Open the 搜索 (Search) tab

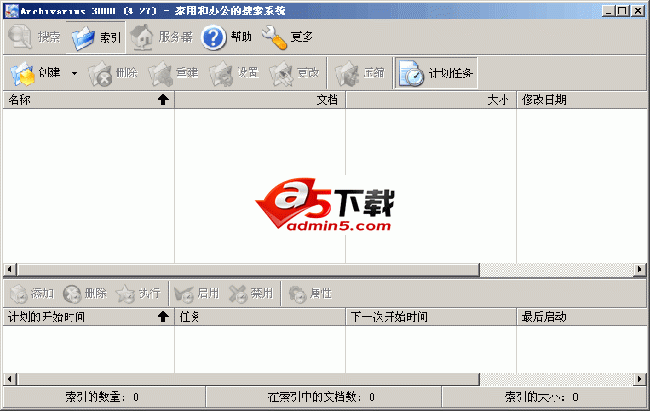(x=34, y=37)
